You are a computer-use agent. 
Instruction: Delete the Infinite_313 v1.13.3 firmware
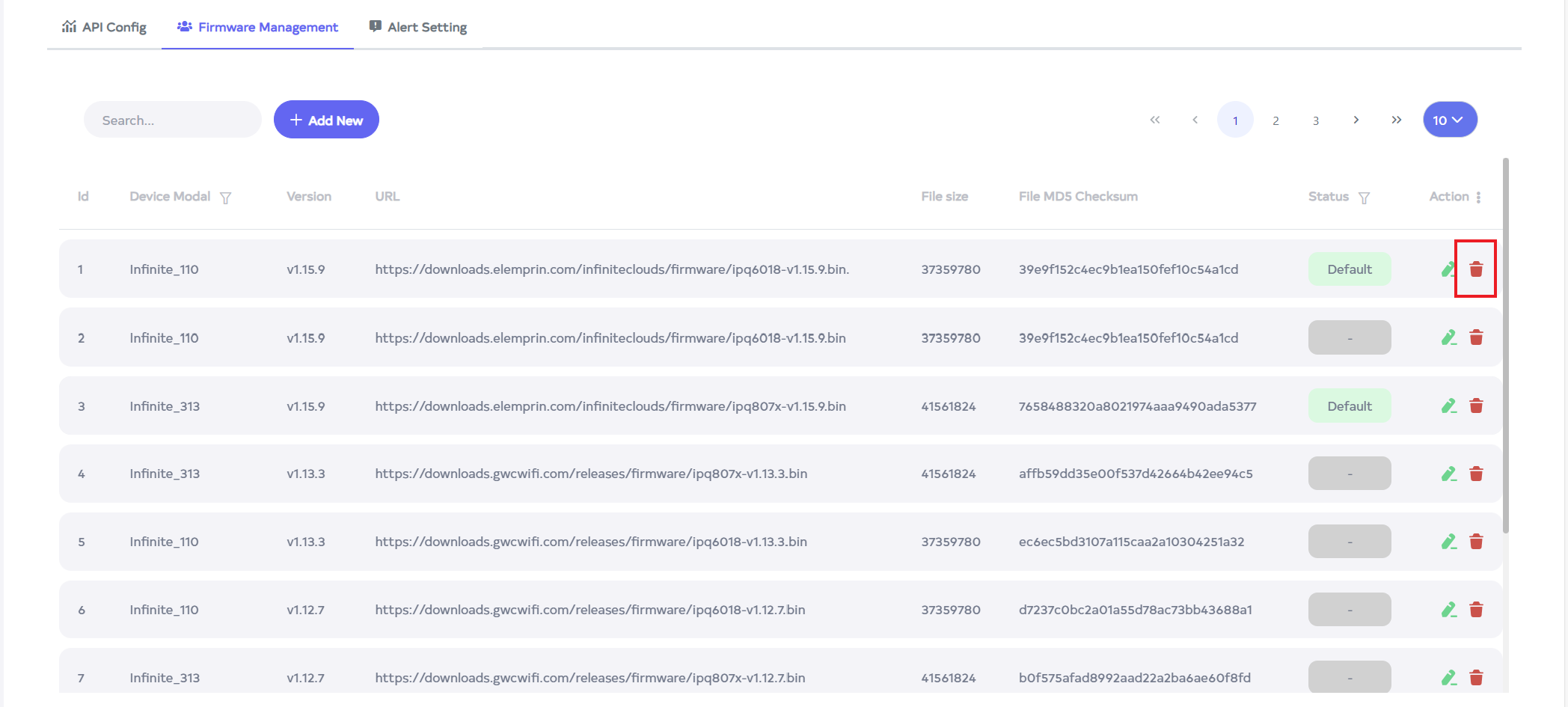click(x=1475, y=474)
